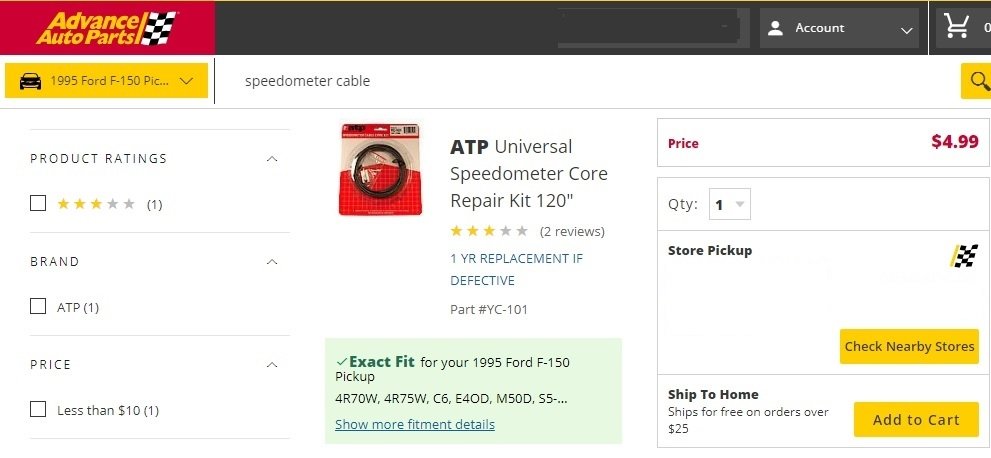Click the account person icon
991x458 pixels.
tap(775, 28)
